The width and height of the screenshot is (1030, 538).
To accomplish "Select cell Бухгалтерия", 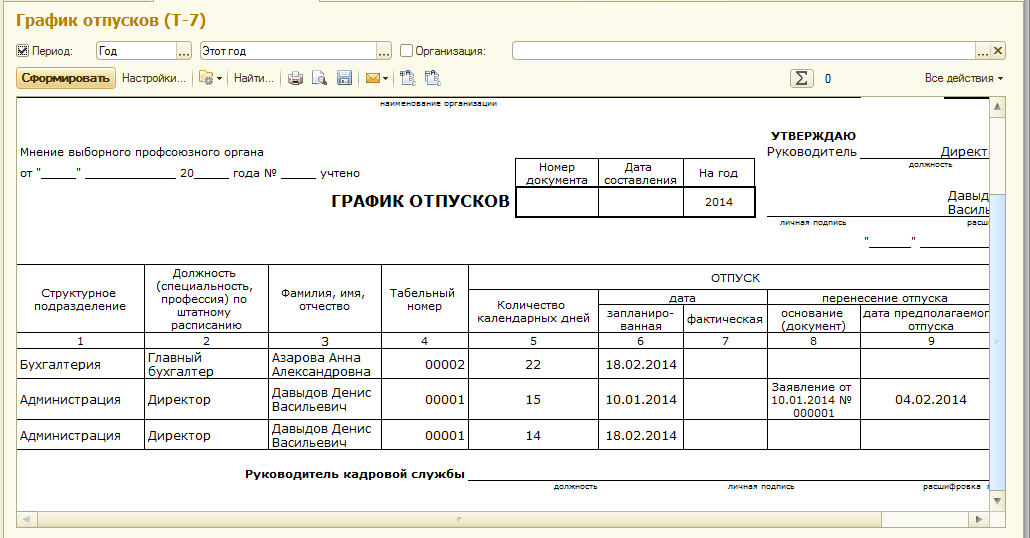I will 80,365.
